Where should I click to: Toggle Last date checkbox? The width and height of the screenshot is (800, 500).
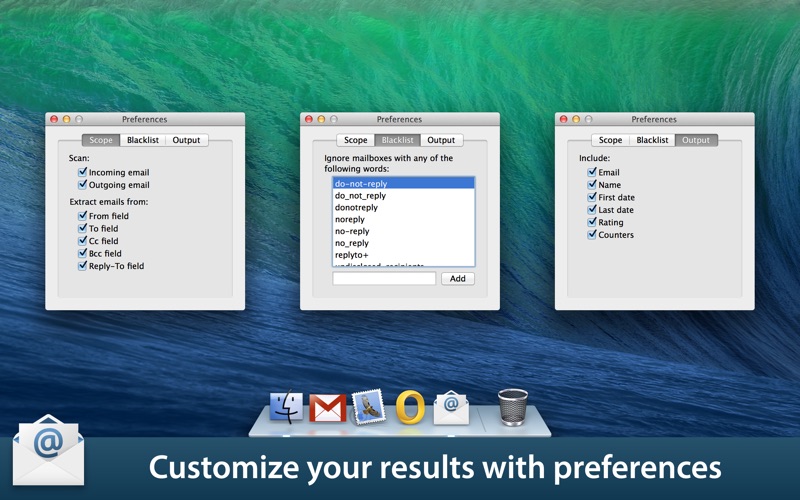pos(592,210)
